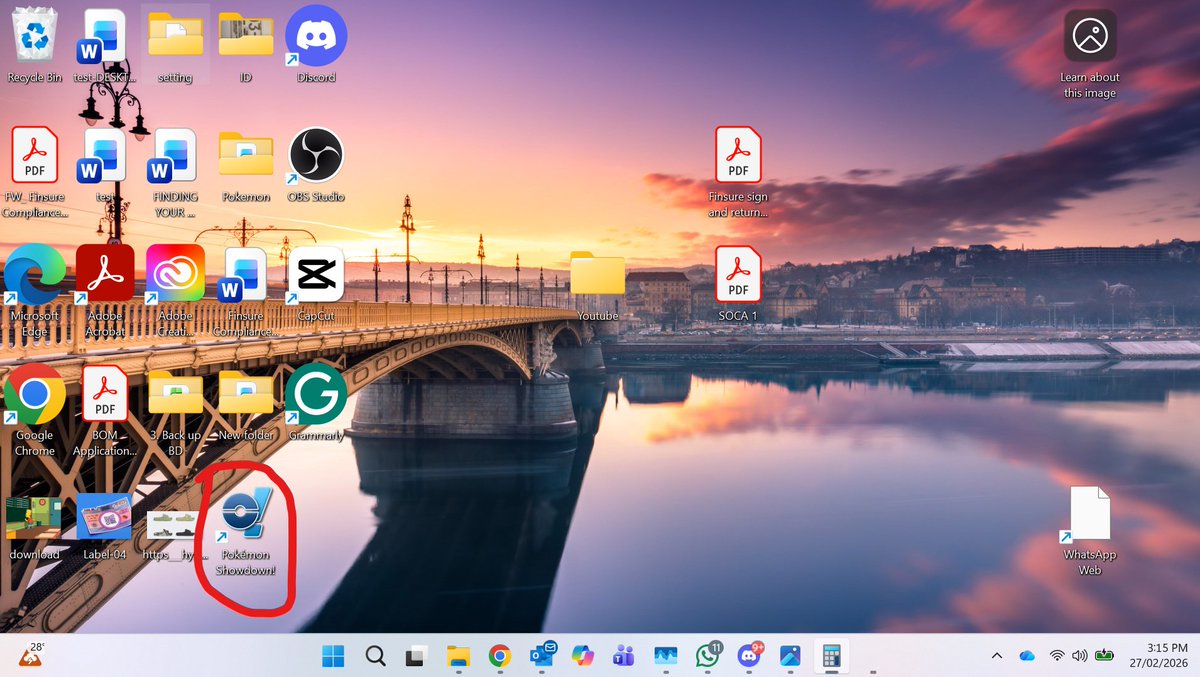This screenshot has width=1200, height=677.
Task: Open Microsoft Teams from the taskbar
Action: (x=624, y=656)
